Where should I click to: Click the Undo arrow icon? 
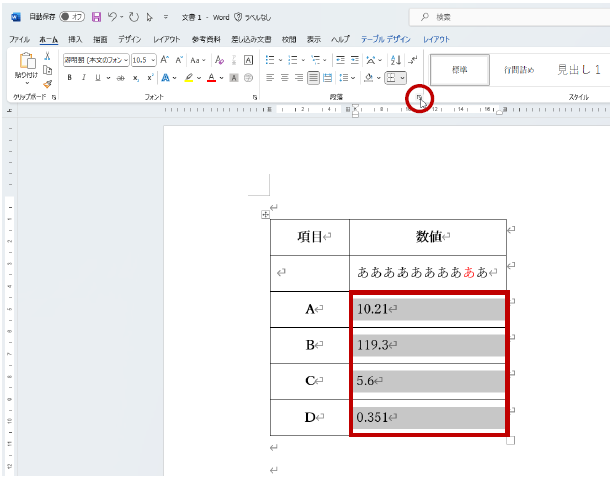113,17
